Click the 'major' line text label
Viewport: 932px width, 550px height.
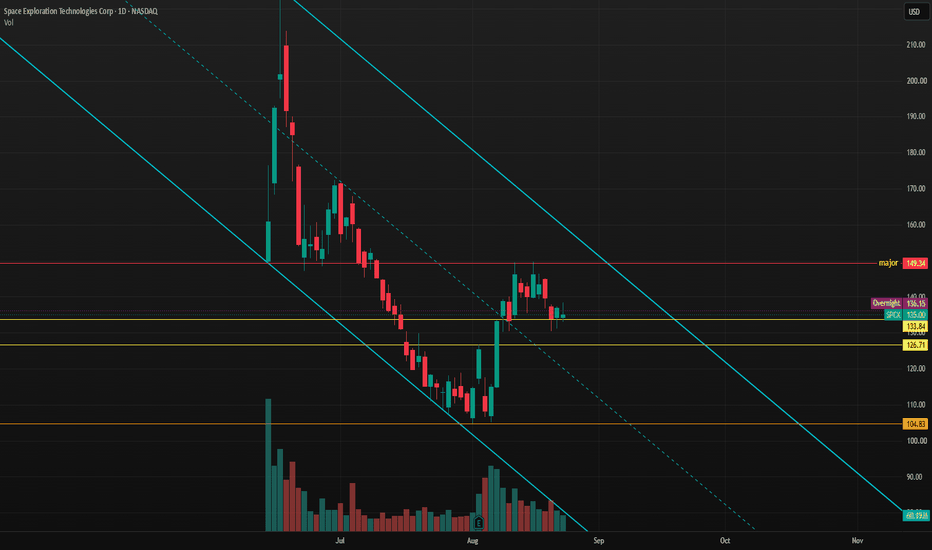888,263
